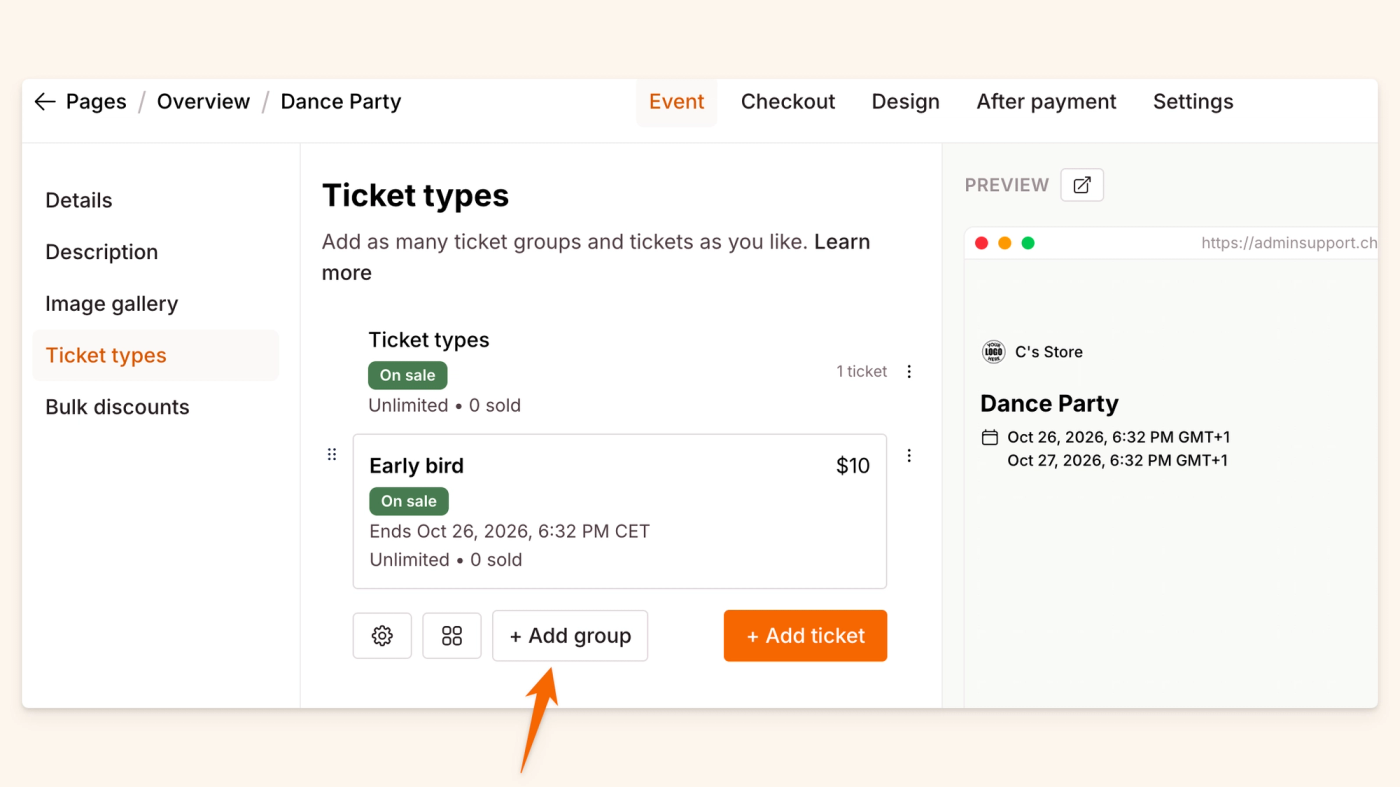This screenshot has width=1400, height=787.
Task: Click the grid layout icon button
Action: point(452,636)
